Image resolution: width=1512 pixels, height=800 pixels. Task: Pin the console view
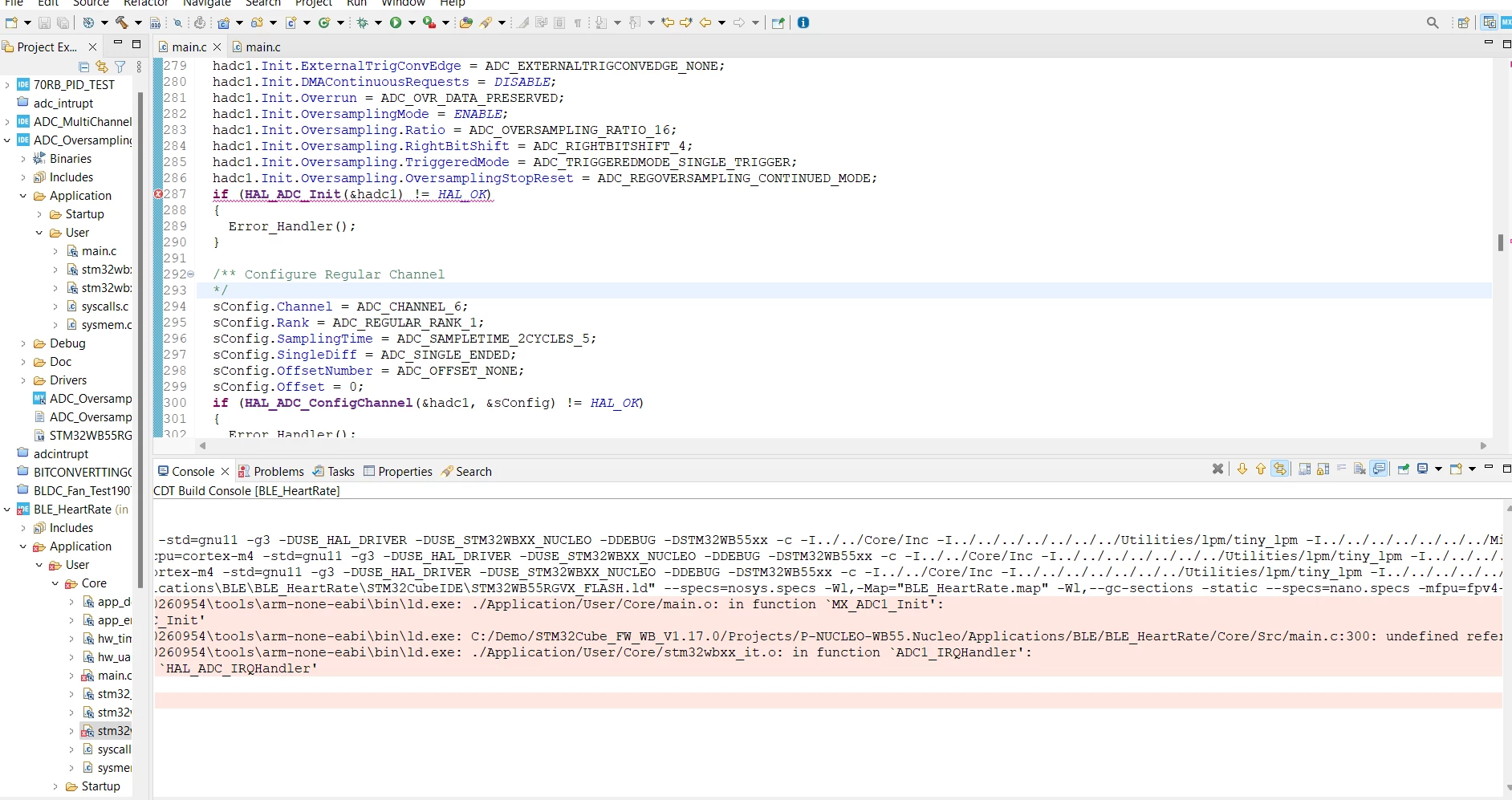(1403, 469)
